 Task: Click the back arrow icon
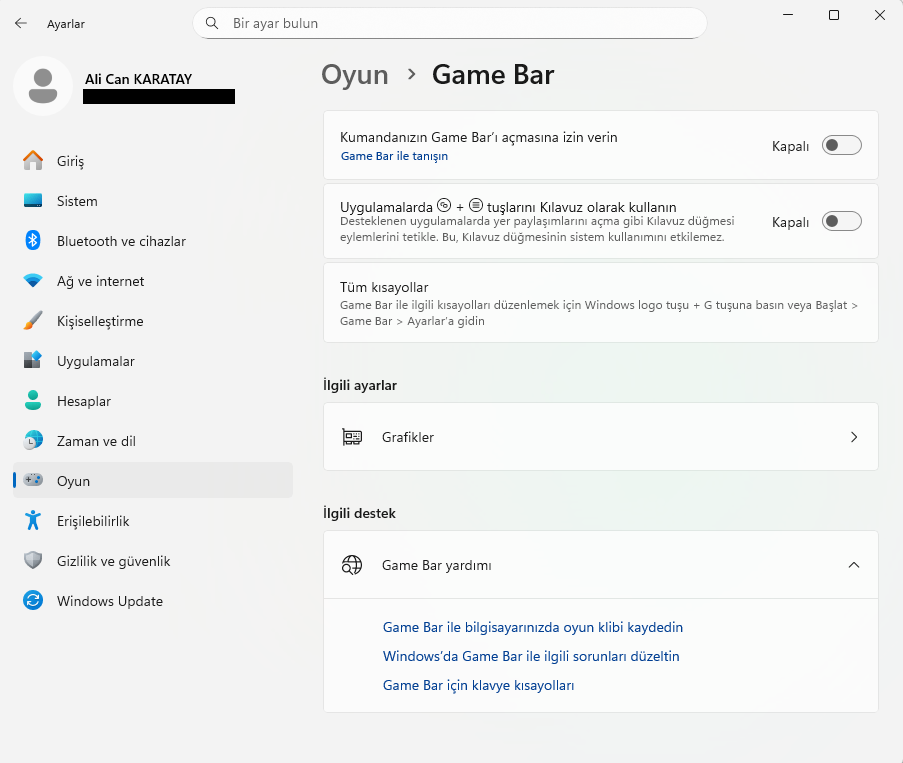(x=21, y=23)
